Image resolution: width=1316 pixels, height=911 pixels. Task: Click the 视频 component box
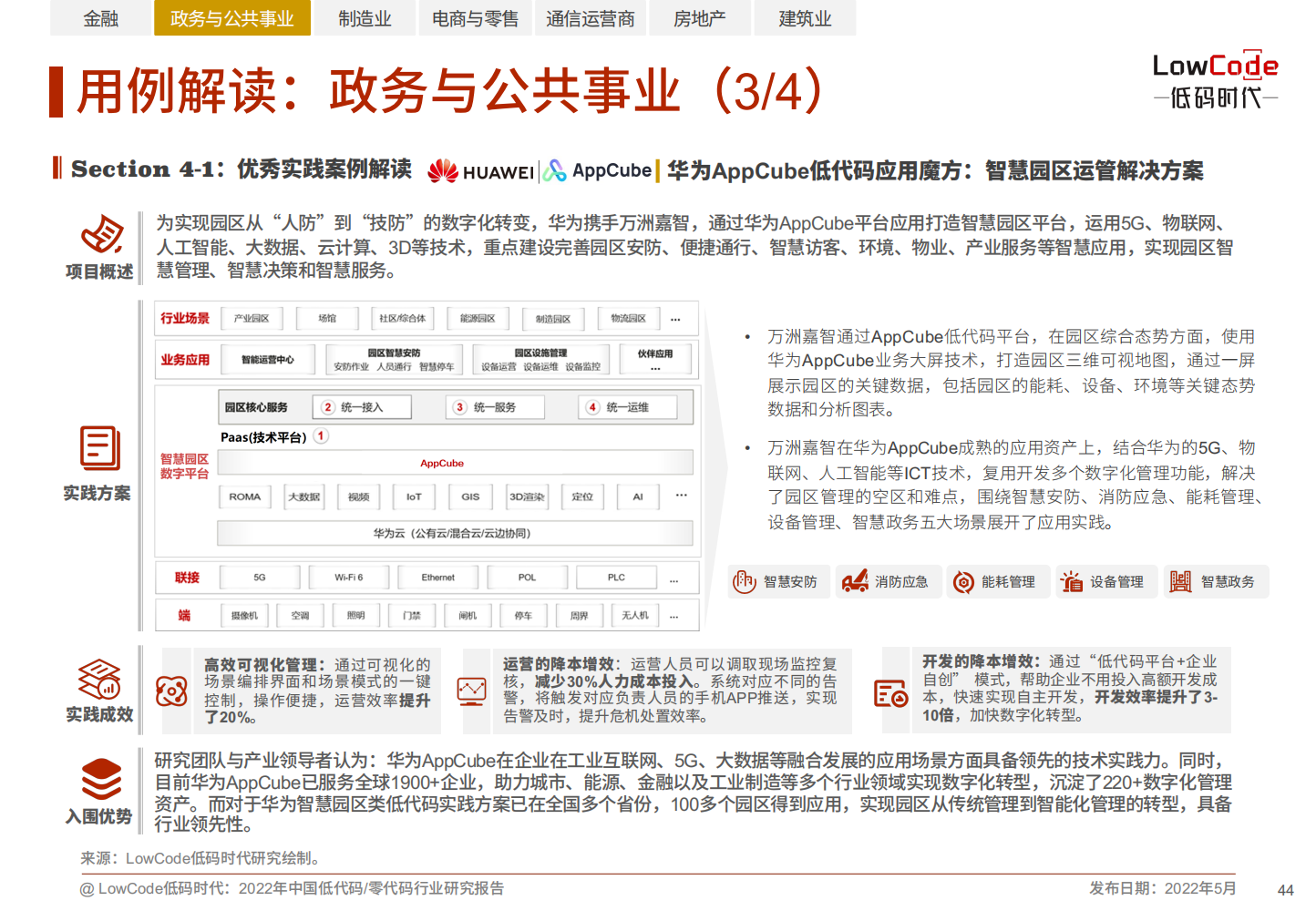359,496
